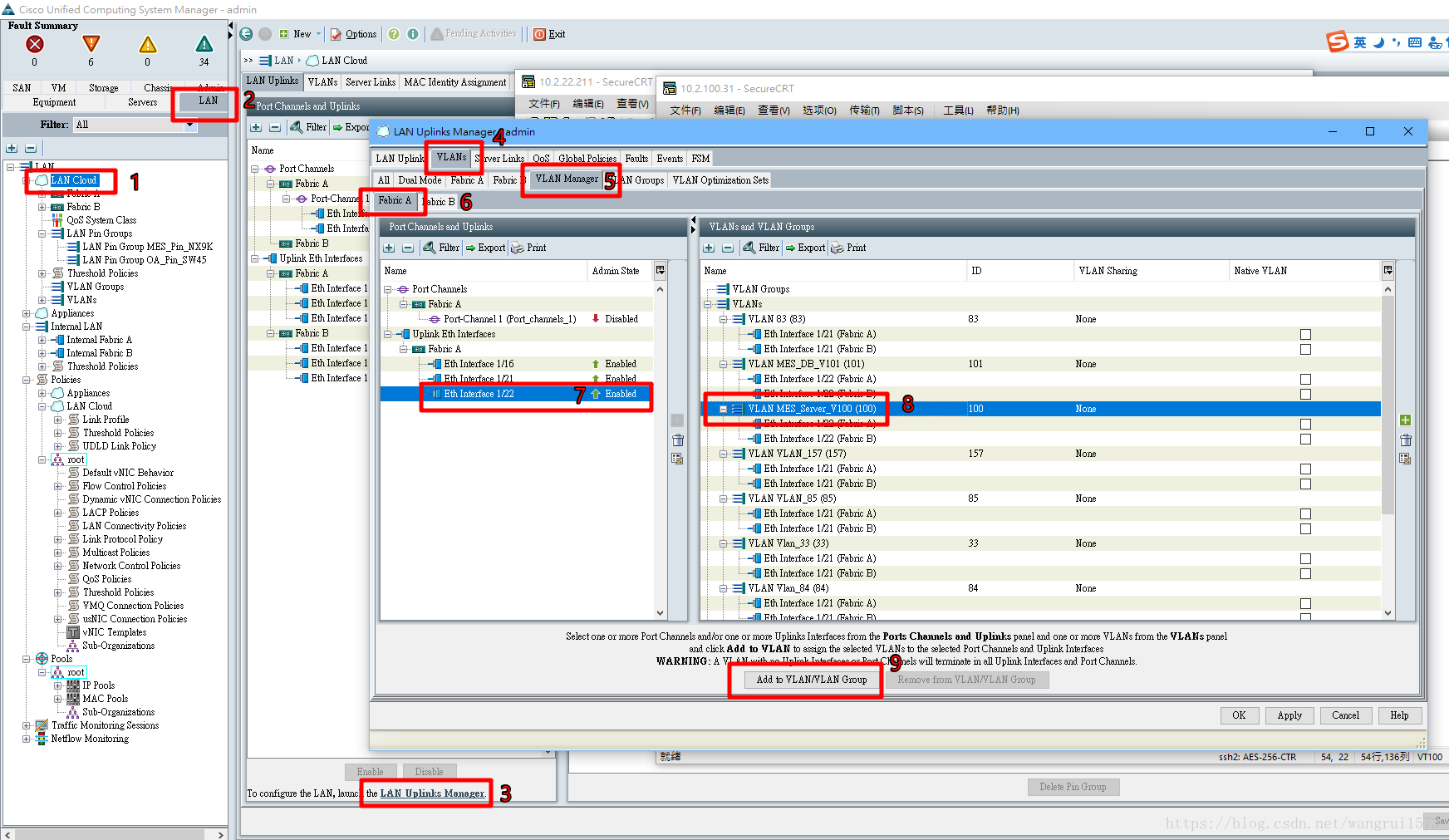Collapse the VLAN 83 (83) node
This screenshot has height=840, width=1449.
coord(724,319)
